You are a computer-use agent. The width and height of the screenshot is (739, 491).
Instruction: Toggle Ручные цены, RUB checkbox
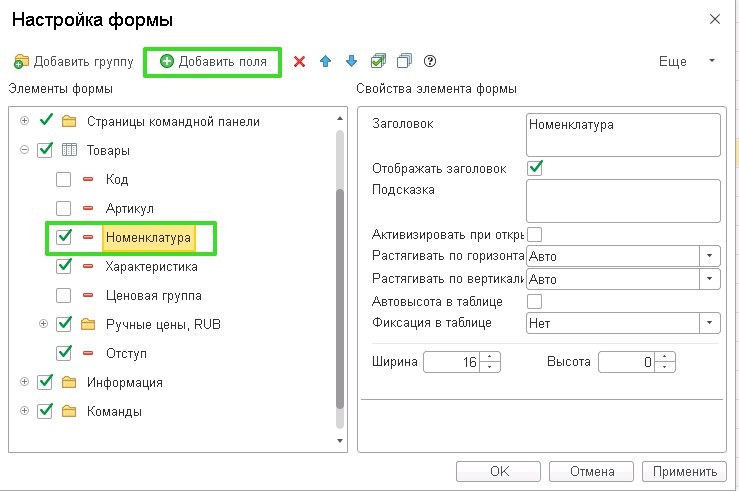pos(64,324)
